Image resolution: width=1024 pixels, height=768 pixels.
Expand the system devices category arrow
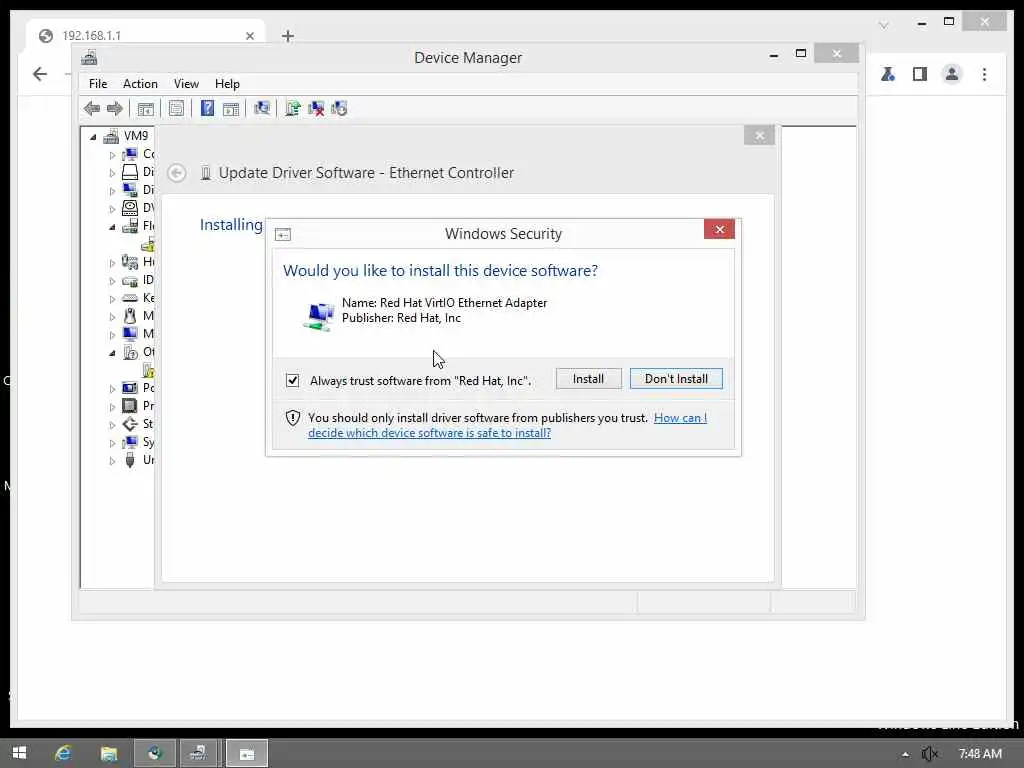tap(112, 443)
